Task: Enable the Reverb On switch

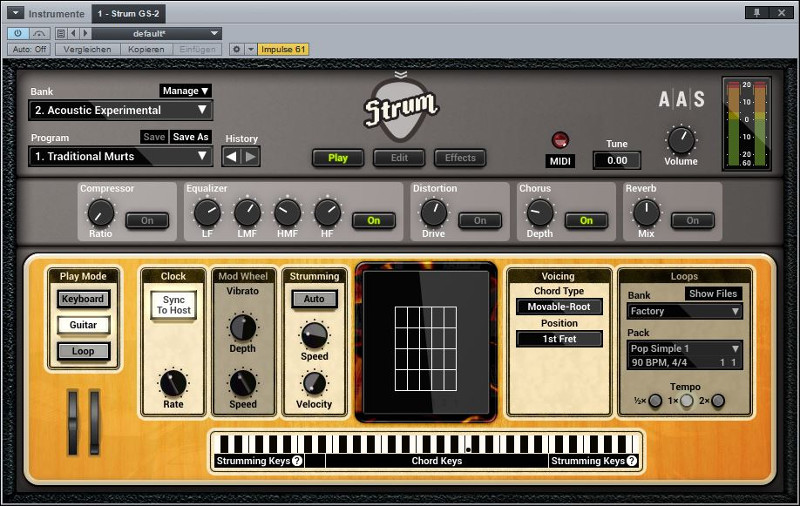Action: 693,220
